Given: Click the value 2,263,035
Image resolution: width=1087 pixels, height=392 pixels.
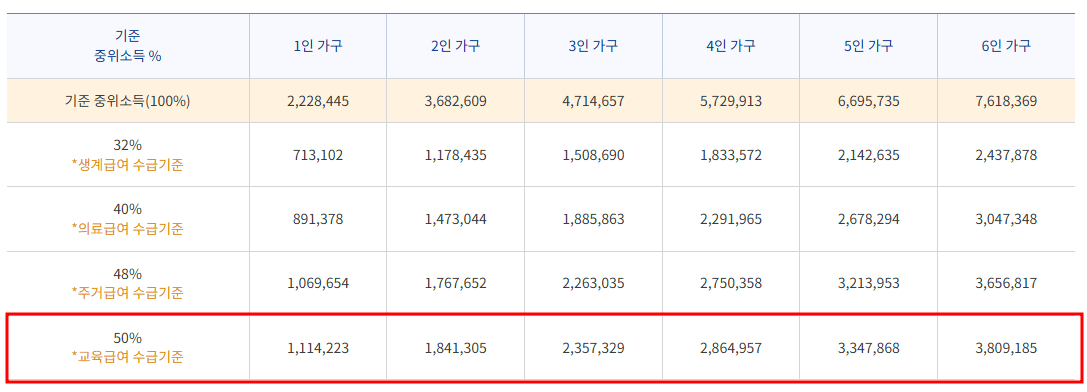Looking at the screenshot, I should tap(593, 283).
